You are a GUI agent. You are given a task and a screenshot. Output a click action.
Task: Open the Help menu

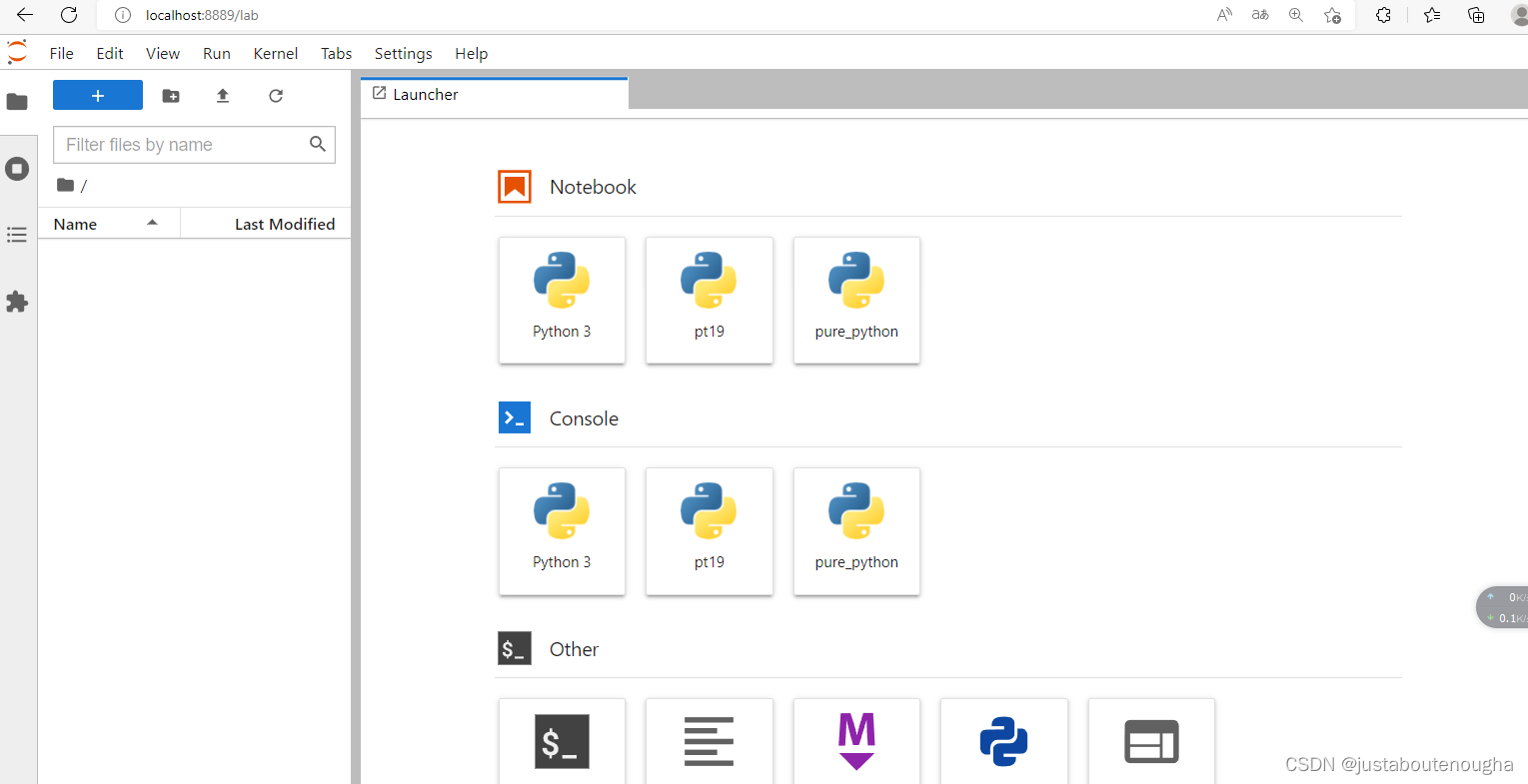[x=472, y=54]
